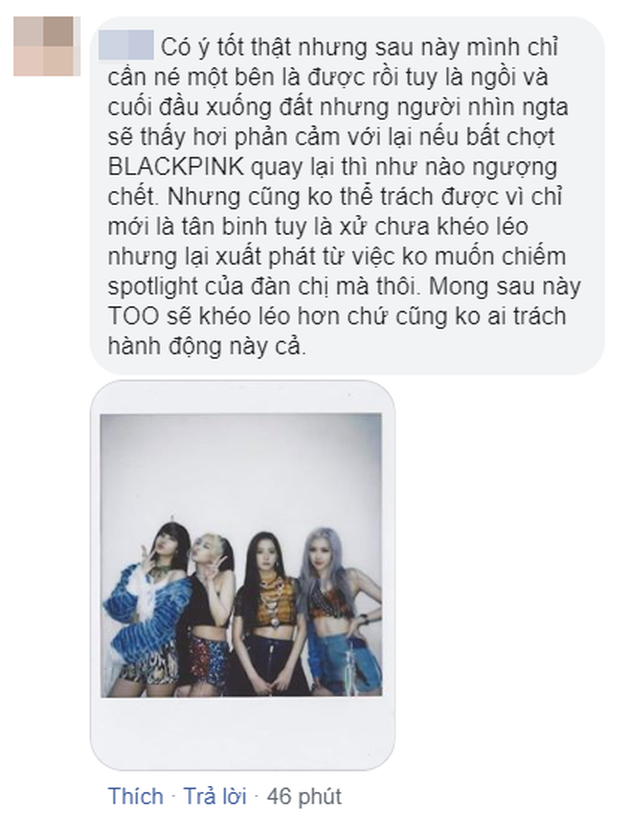Click the blank white bottom strip of the polaroid

tap(242, 729)
